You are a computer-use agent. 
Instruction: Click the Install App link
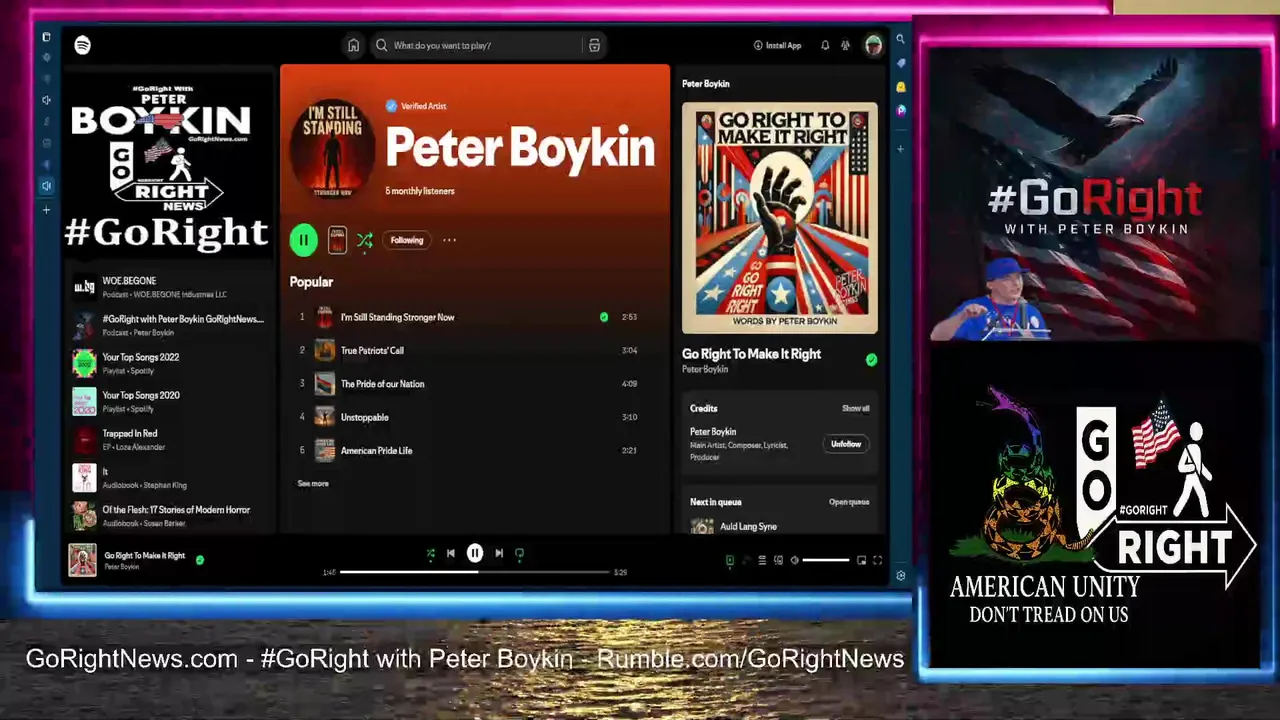(777, 45)
